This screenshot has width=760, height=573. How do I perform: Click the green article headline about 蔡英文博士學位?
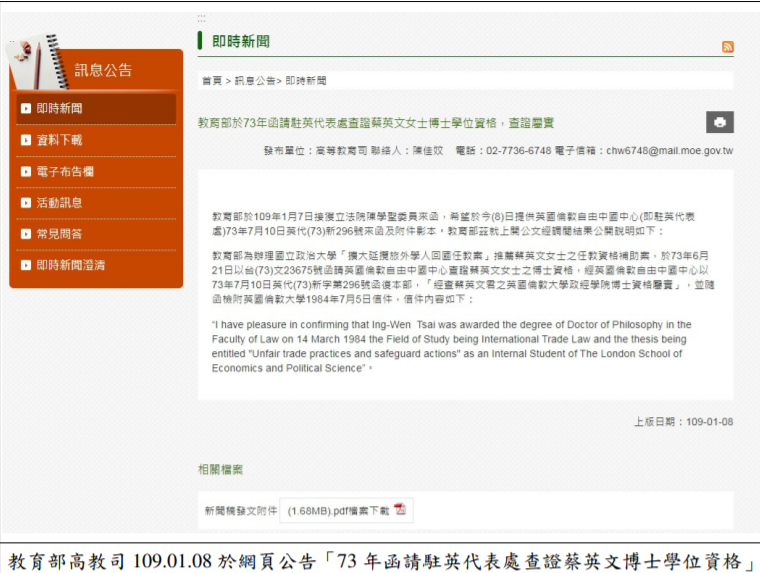(x=363, y=122)
